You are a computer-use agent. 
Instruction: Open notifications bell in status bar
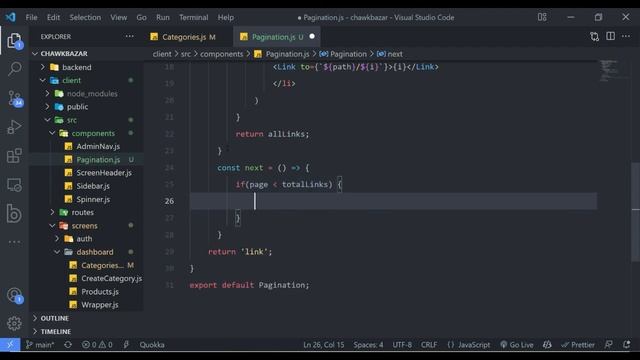pyautogui.click(x=627, y=345)
